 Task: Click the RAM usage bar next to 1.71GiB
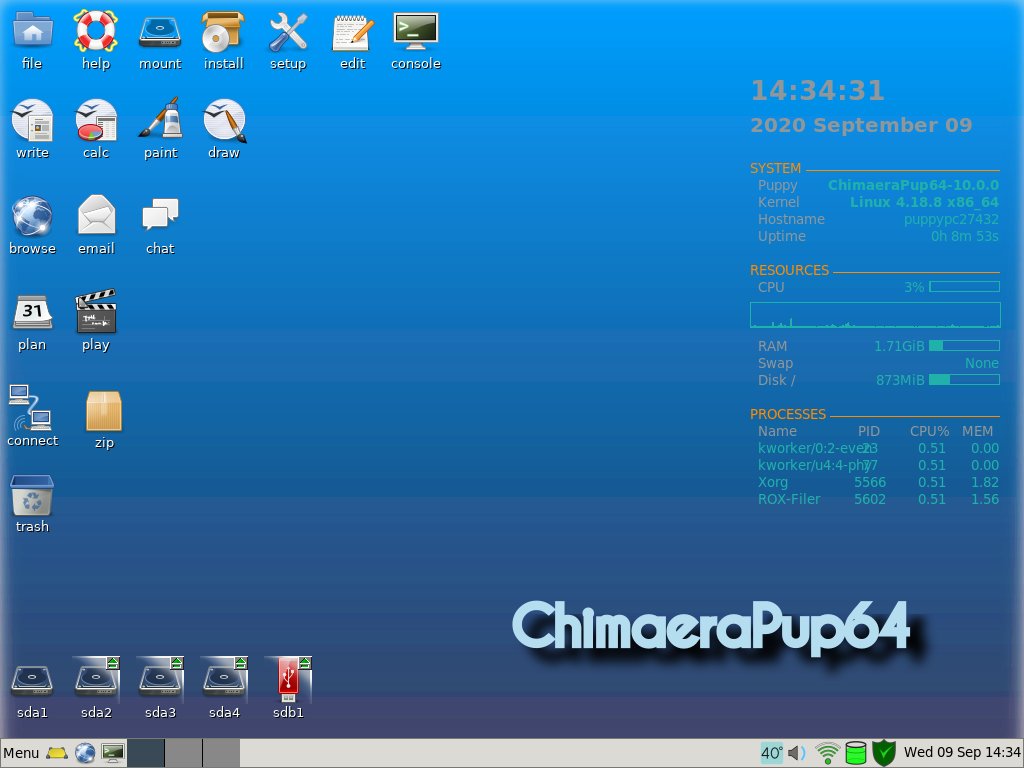click(965, 345)
